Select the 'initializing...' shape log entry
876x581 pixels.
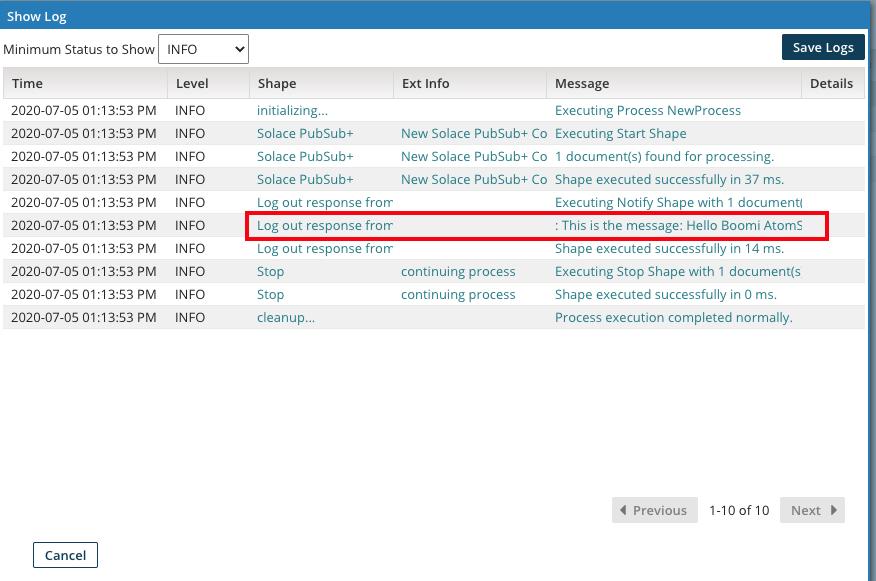(x=292, y=111)
